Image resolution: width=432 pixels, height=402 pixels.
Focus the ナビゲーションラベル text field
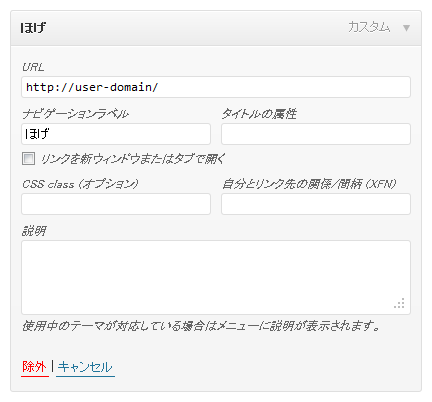(116, 134)
